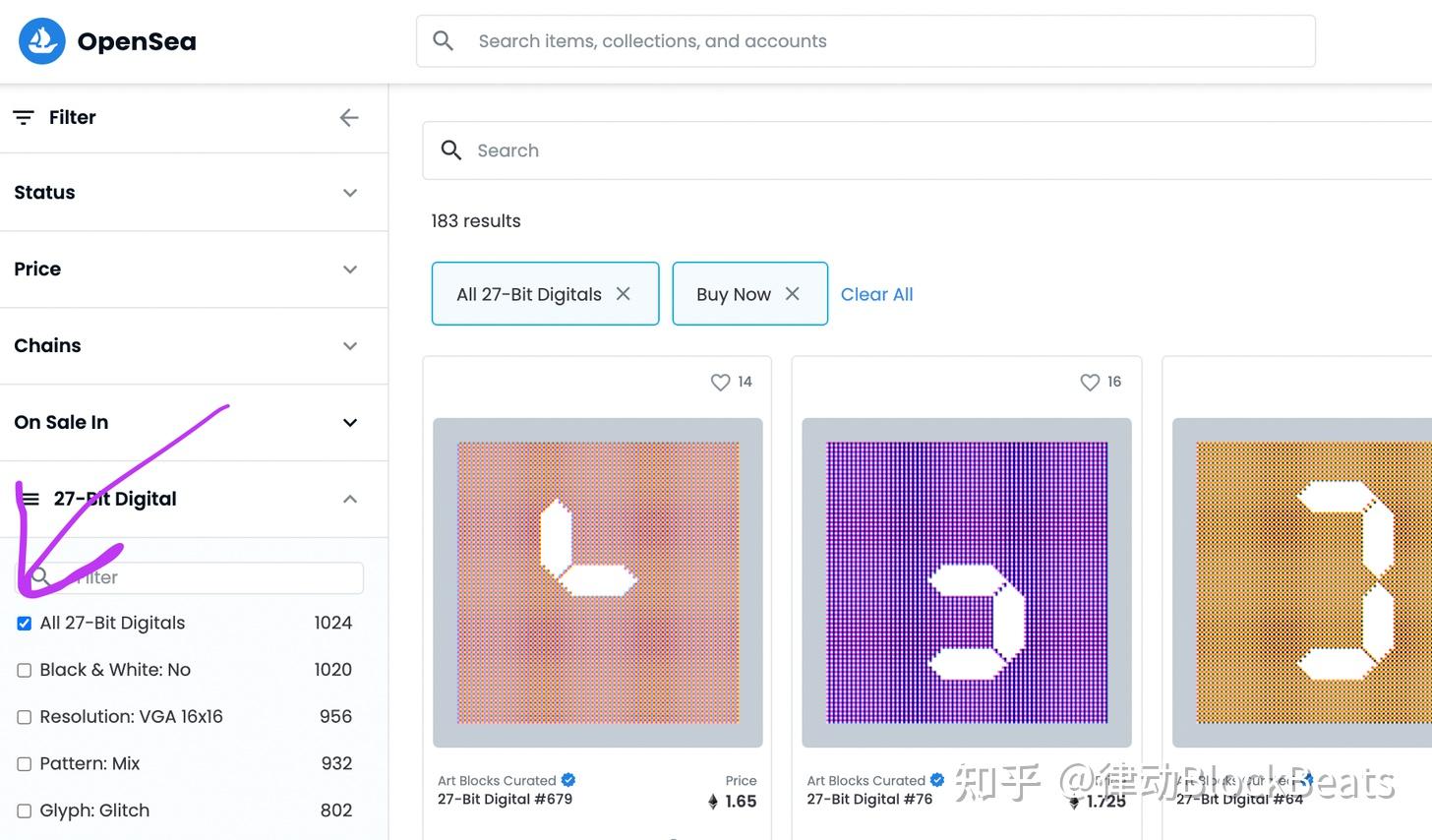Image resolution: width=1432 pixels, height=840 pixels.
Task: Open the Art Blocks Curated link on #76
Action: [x=865, y=781]
